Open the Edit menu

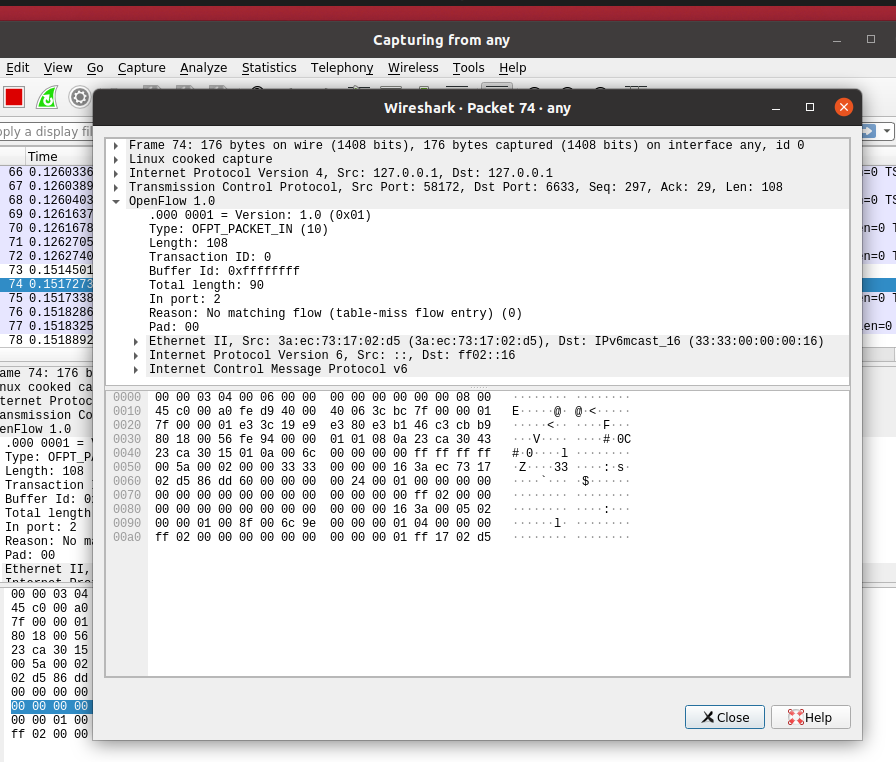click(x=17, y=67)
